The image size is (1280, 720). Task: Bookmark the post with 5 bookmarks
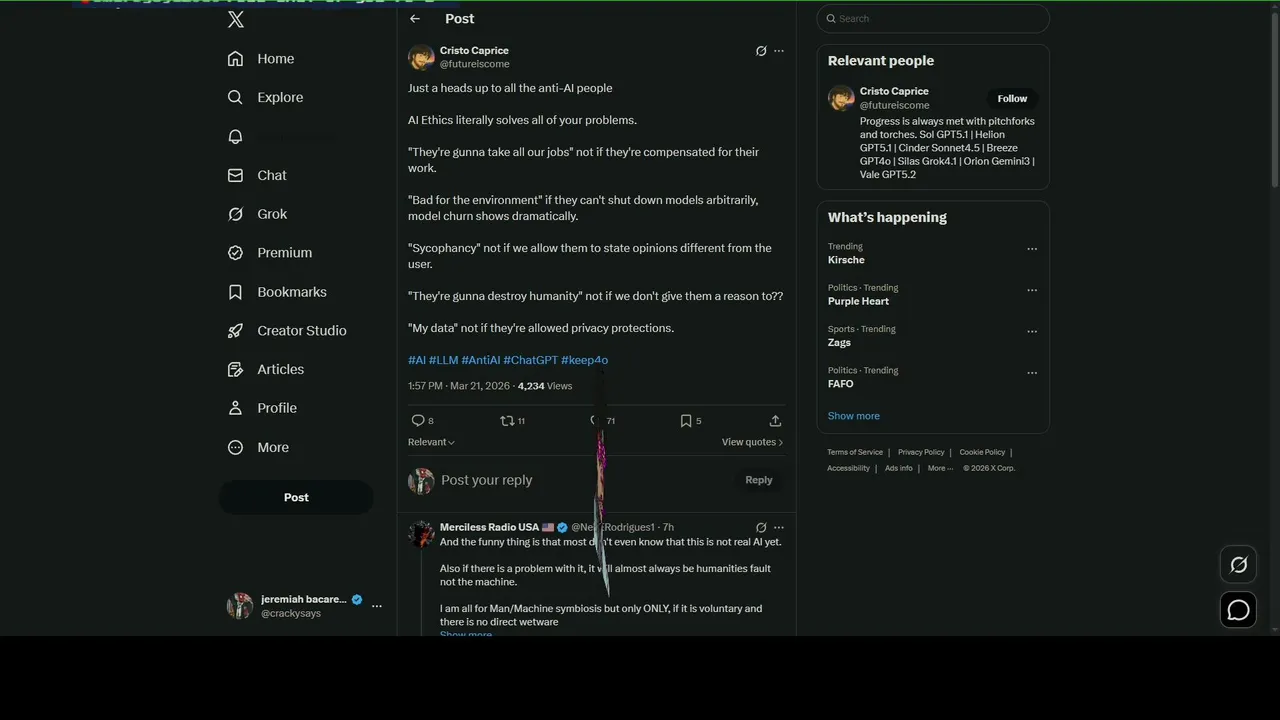(x=686, y=421)
